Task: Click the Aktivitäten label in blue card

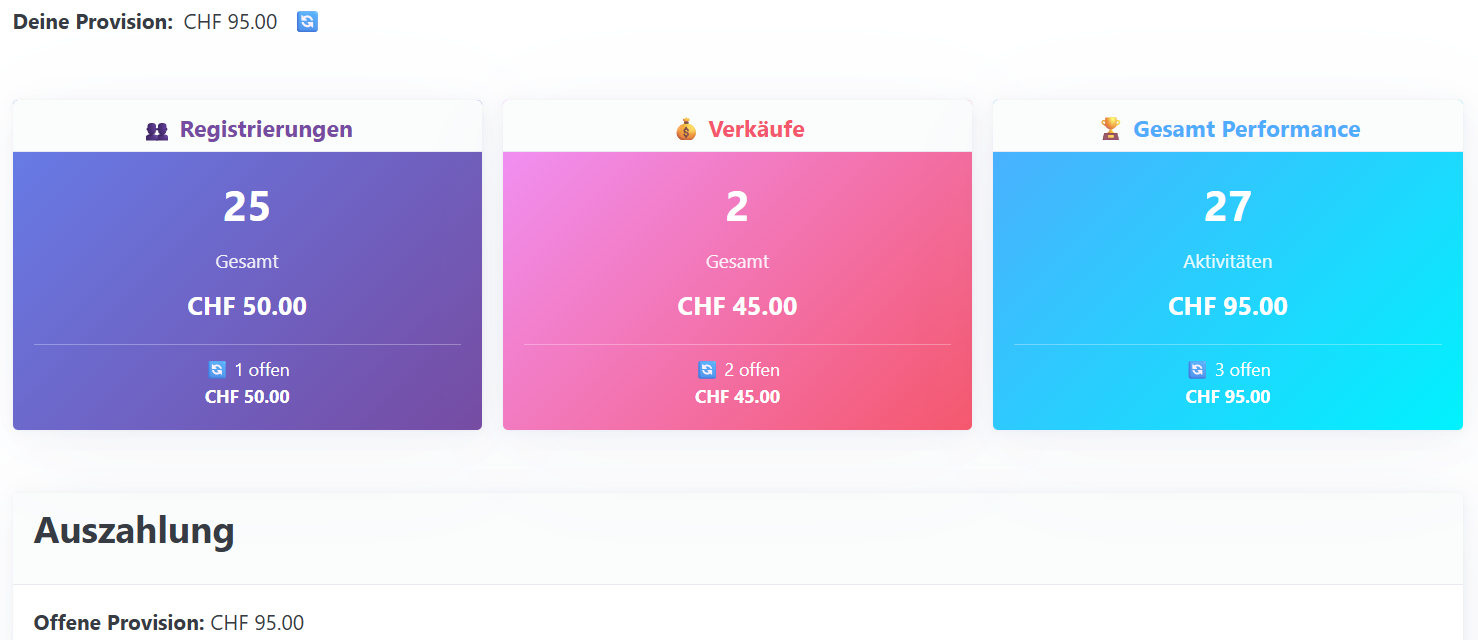Action: [x=1227, y=262]
